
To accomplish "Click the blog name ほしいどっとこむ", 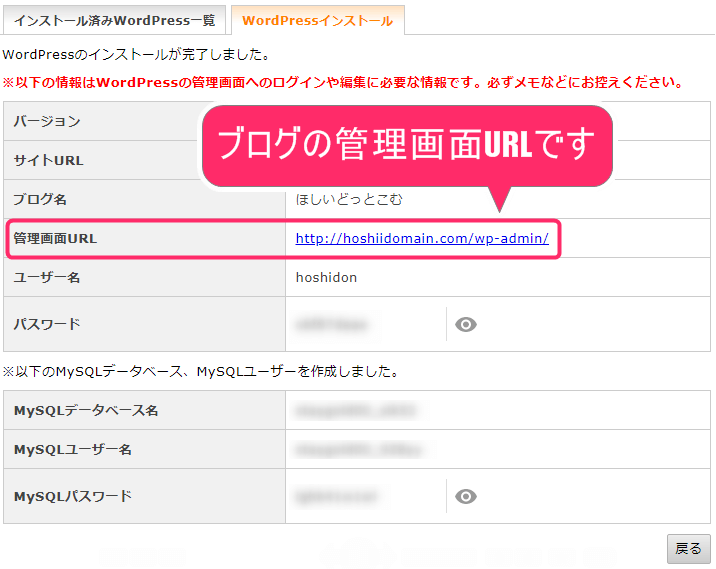I will point(348,200).
